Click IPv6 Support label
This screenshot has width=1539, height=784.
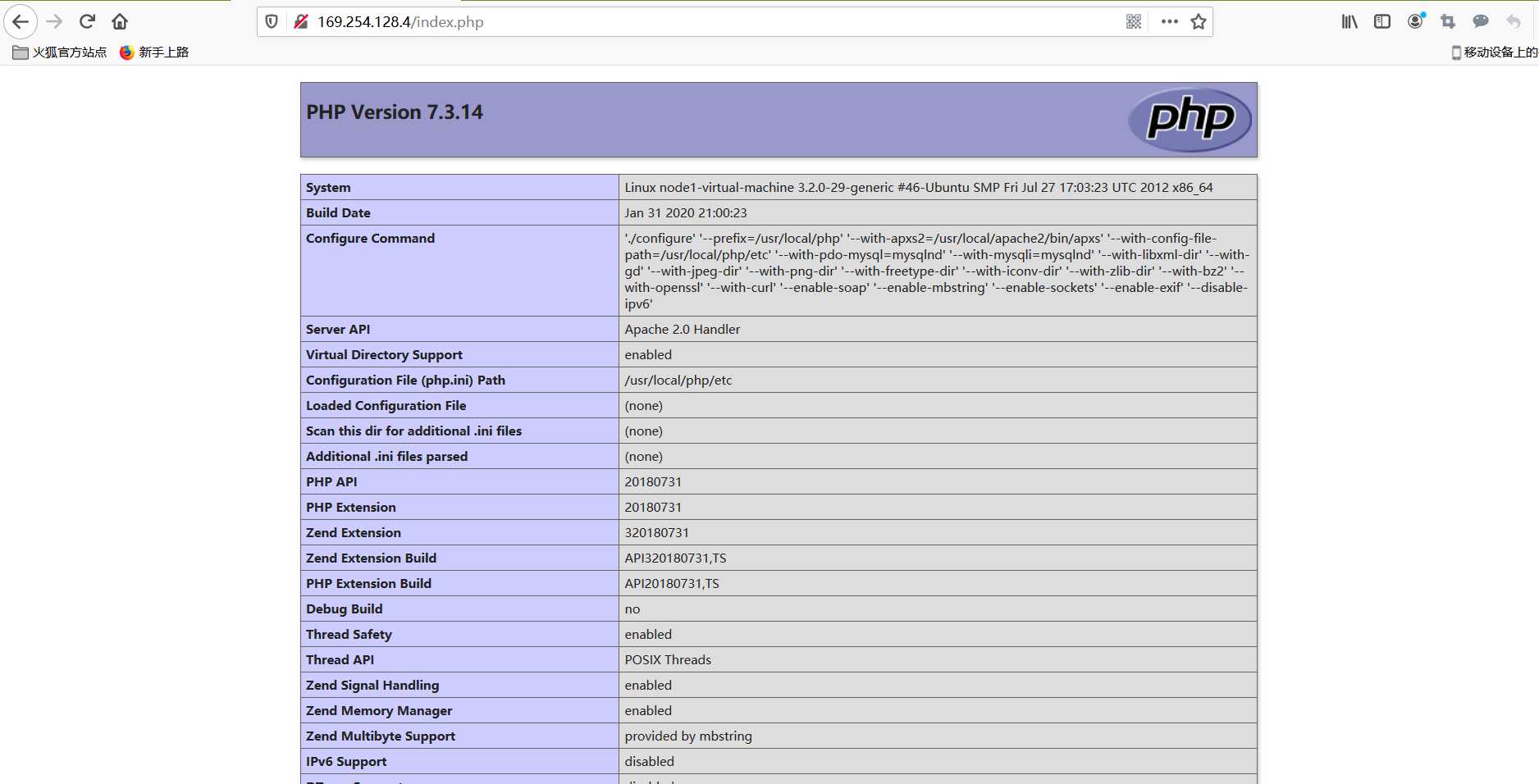346,762
